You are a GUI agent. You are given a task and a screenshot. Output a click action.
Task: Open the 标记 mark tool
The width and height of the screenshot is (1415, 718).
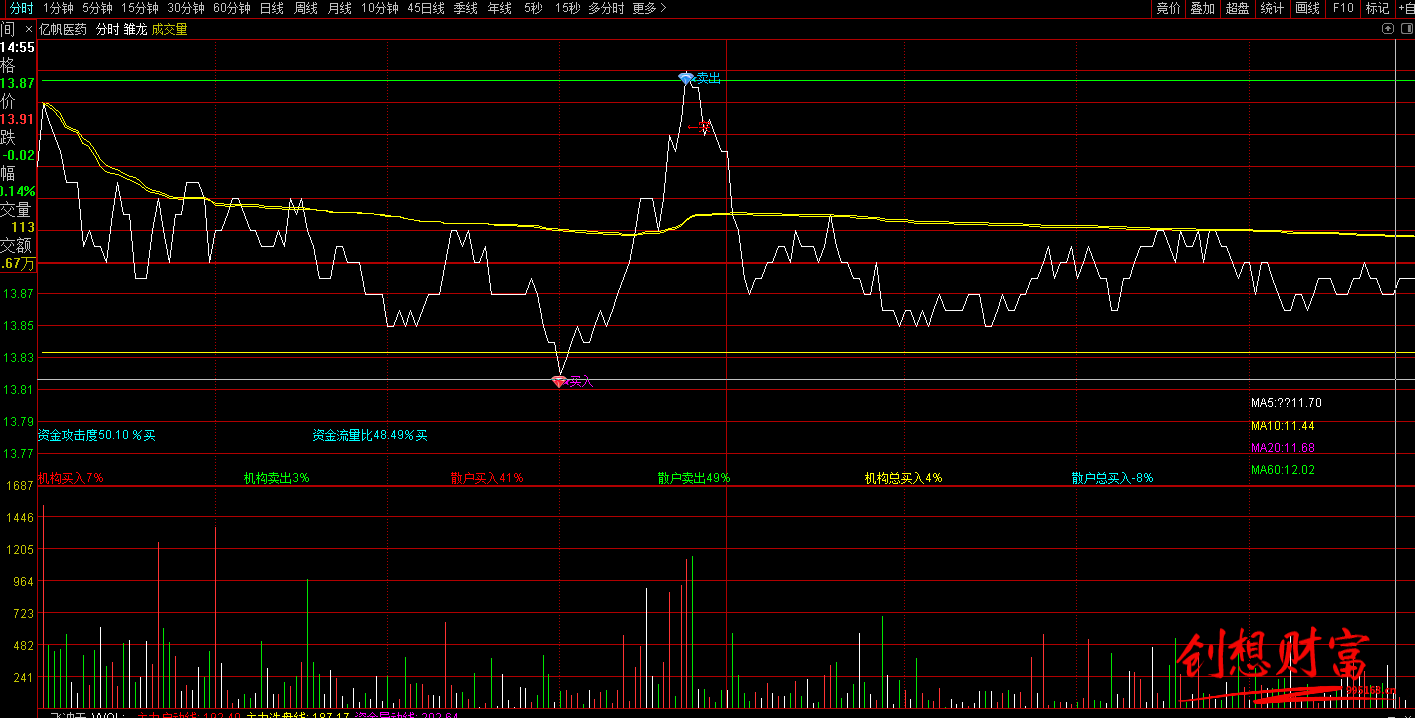tap(1377, 8)
